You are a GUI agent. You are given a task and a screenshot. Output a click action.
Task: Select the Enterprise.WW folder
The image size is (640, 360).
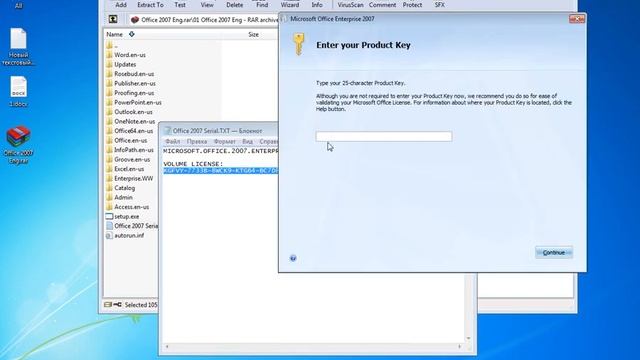click(130, 178)
